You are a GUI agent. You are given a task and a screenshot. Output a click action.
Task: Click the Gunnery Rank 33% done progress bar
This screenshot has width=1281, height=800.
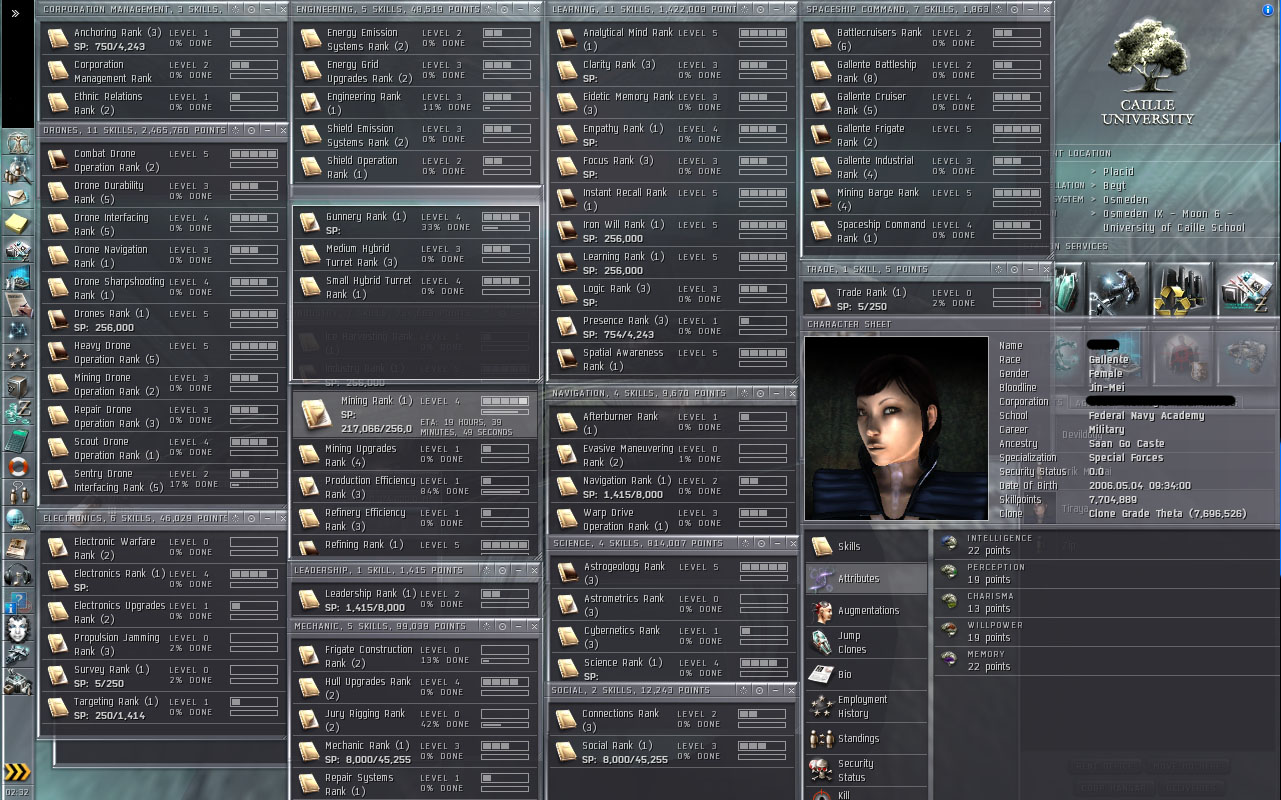(x=506, y=229)
